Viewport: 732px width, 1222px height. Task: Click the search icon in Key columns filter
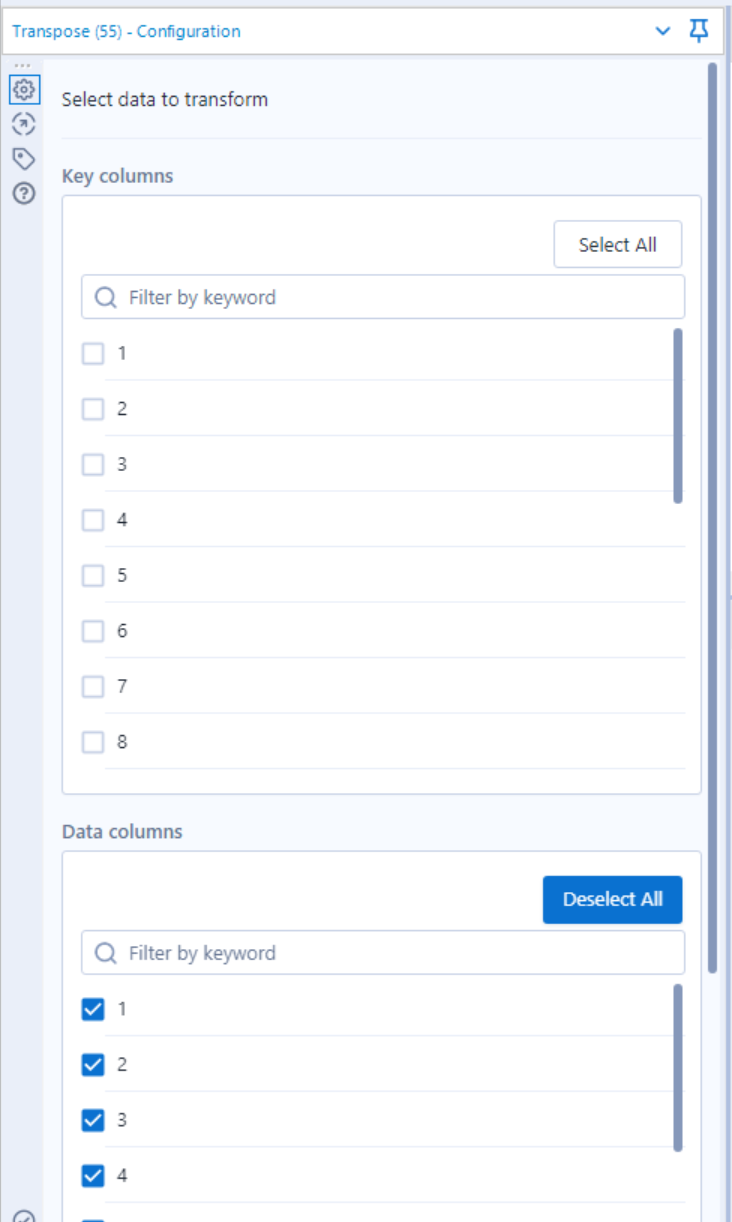pyautogui.click(x=105, y=297)
